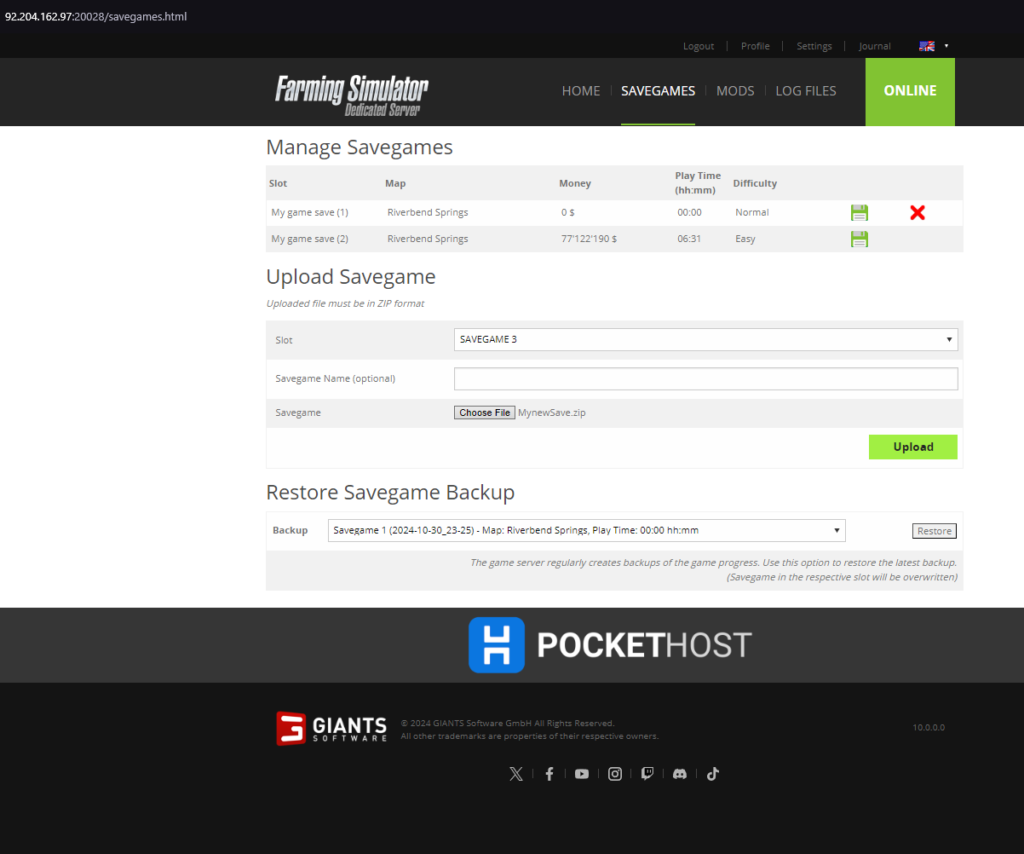Open the language flag selector

coord(933,46)
